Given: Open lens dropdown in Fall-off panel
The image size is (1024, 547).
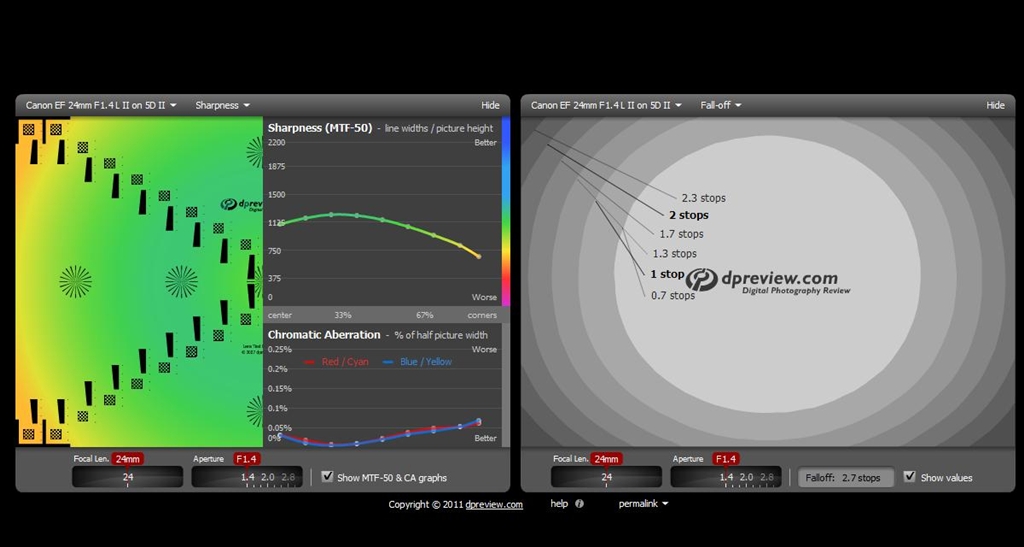Looking at the screenshot, I should click(606, 105).
